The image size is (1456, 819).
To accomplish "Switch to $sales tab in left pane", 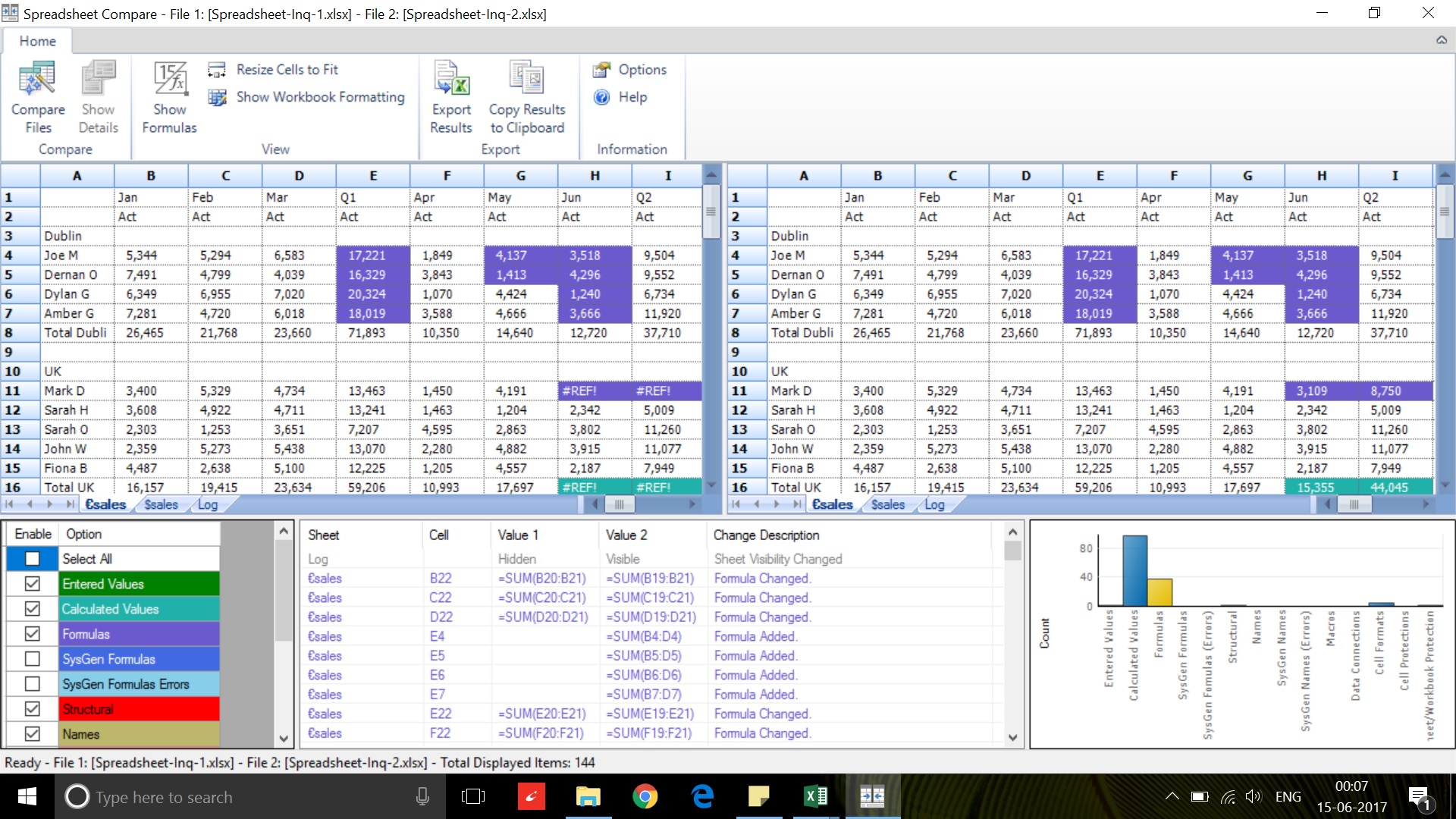I will click(161, 504).
